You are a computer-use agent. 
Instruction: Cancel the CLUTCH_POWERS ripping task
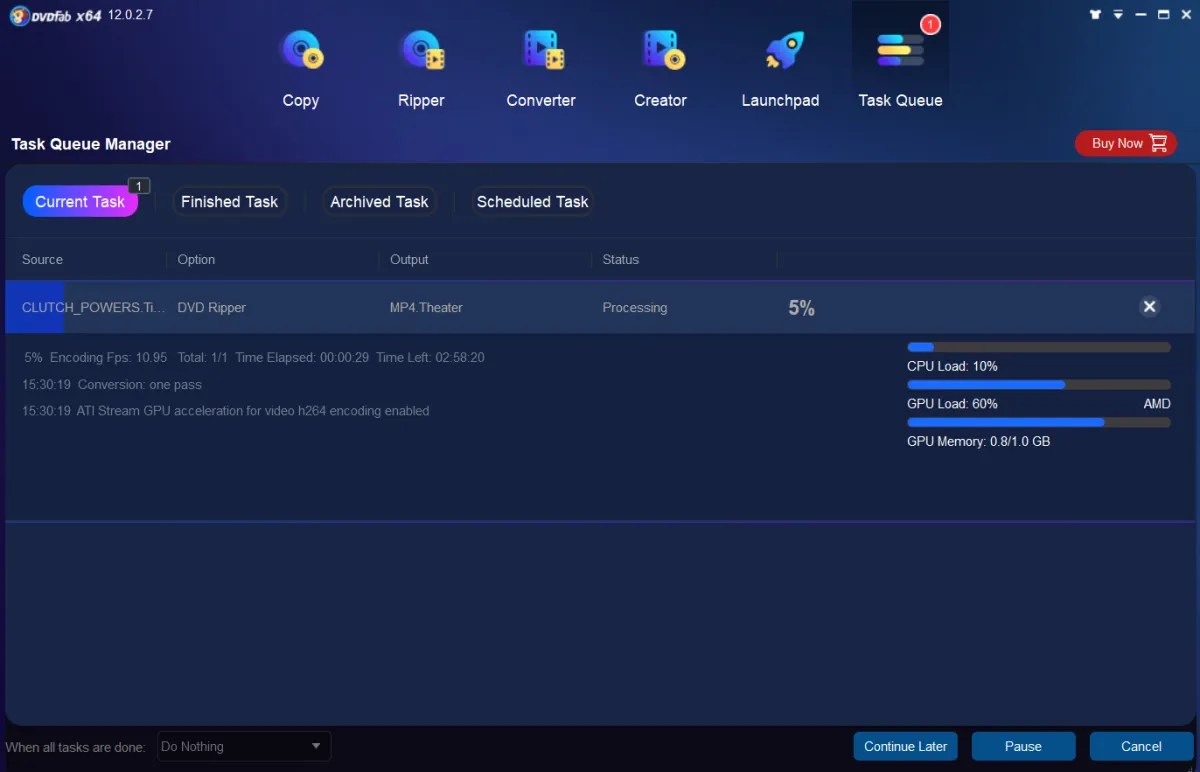[1149, 307]
